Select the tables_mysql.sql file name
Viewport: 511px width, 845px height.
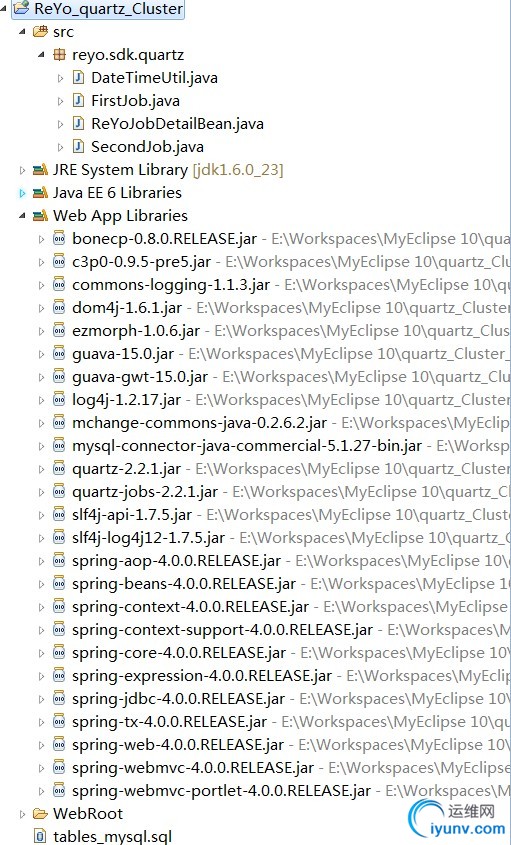point(113,836)
